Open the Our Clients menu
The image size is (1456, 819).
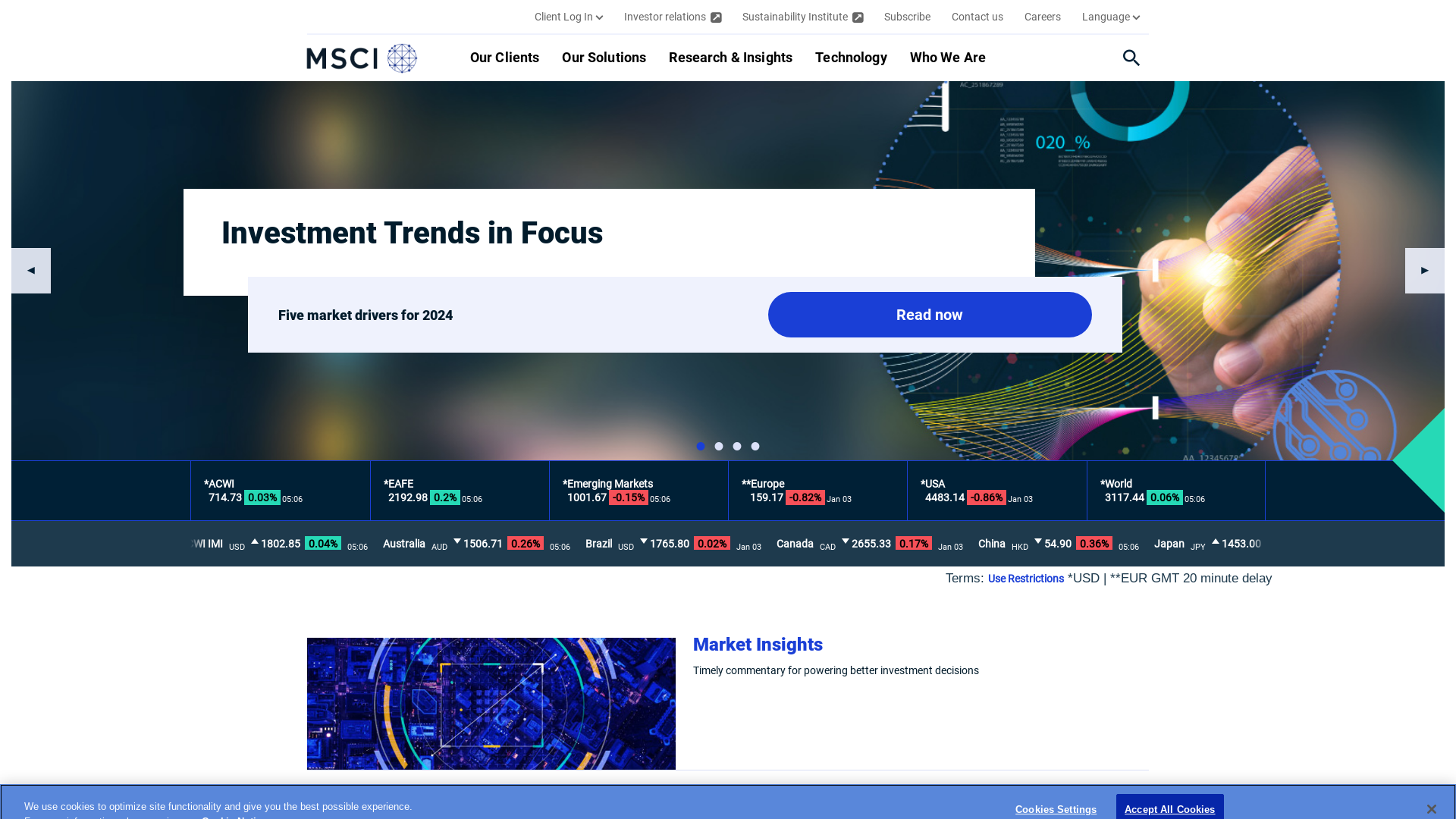(x=504, y=58)
